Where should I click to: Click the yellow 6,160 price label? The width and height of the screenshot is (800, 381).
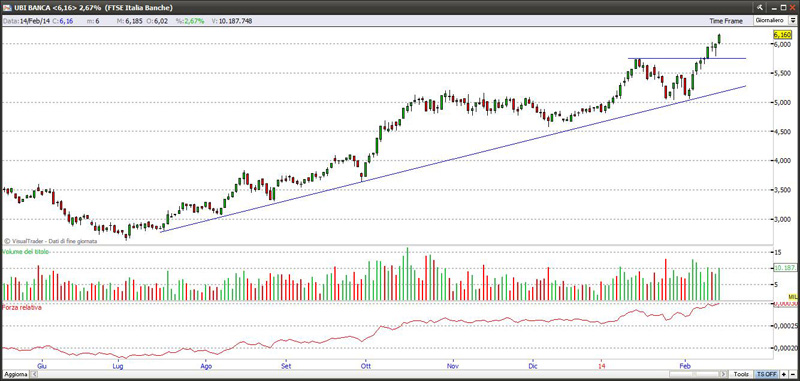coord(782,35)
